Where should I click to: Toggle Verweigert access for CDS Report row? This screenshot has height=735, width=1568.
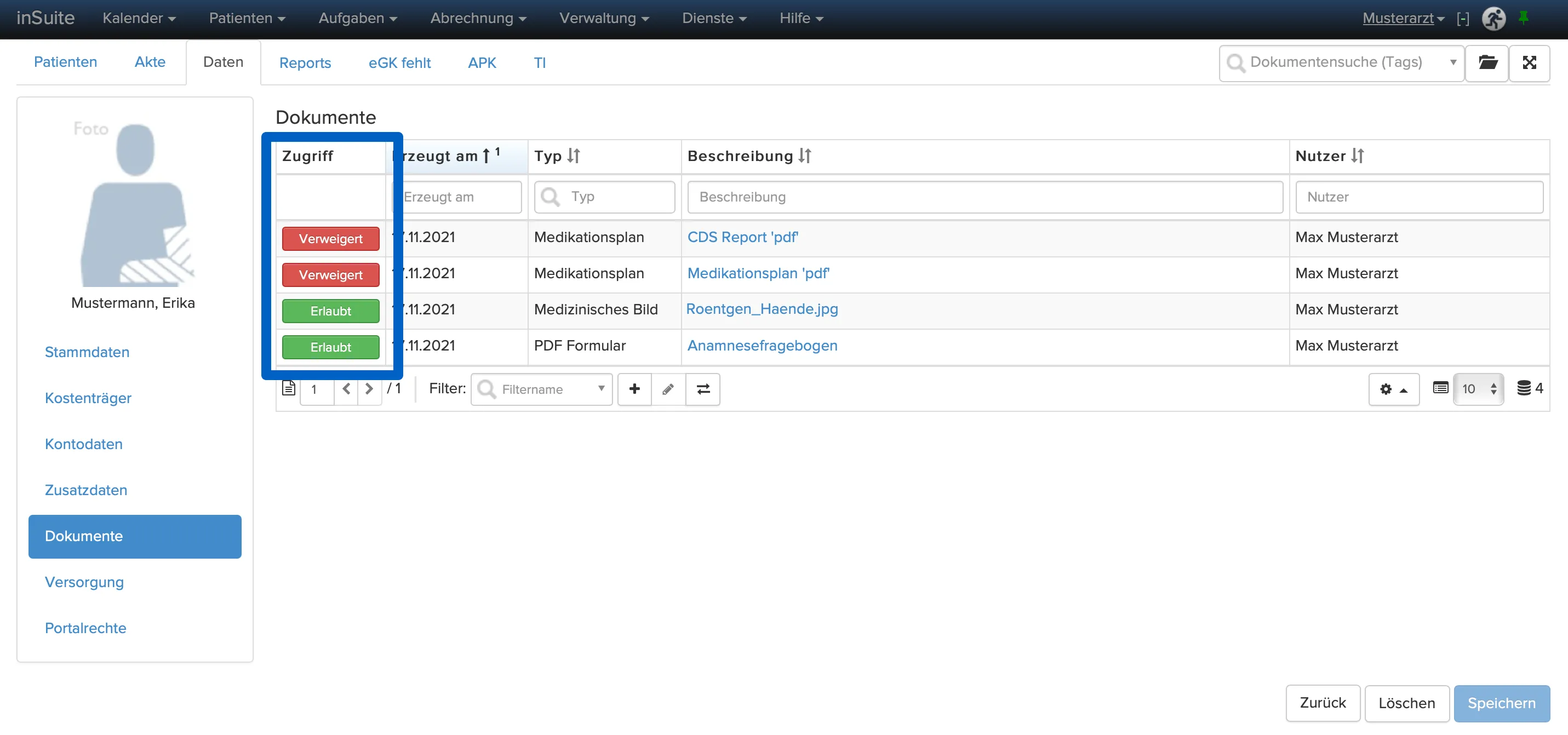click(330, 238)
